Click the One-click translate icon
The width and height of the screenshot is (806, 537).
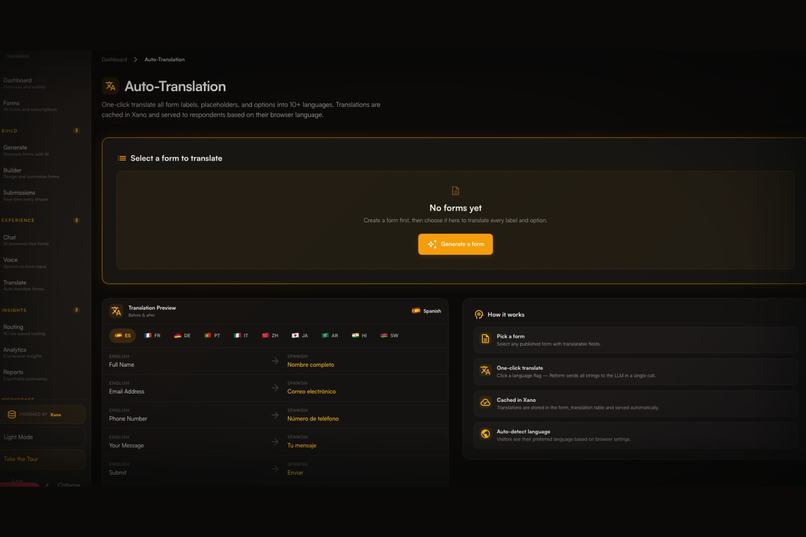(485, 371)
